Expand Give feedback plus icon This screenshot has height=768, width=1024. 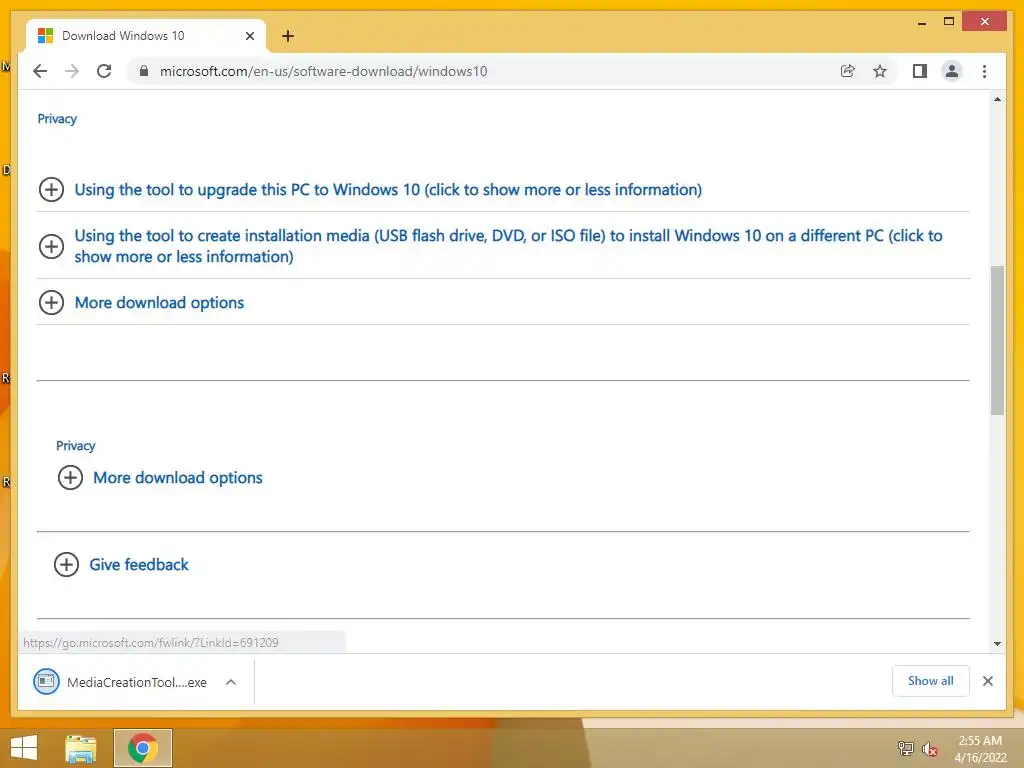(66, 564)
